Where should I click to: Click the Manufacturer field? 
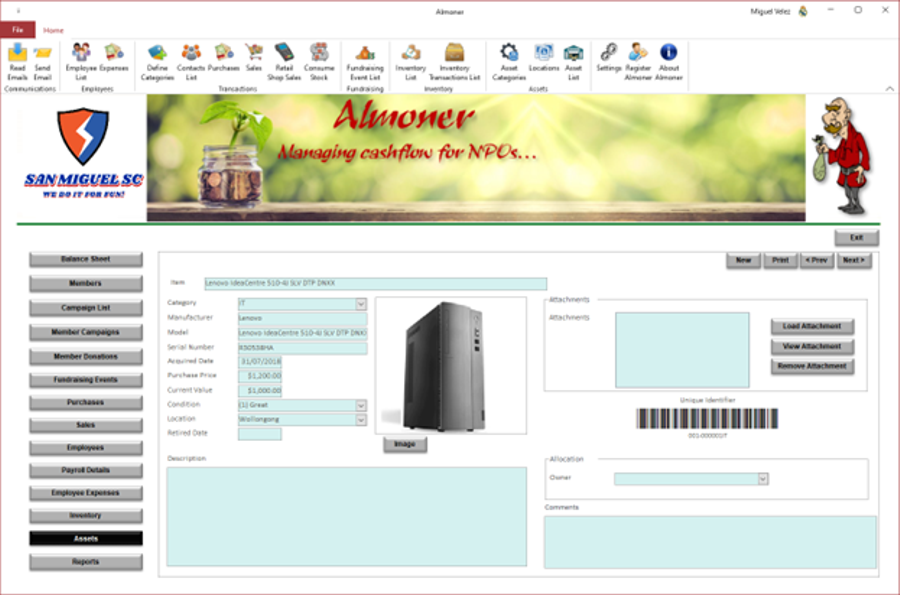tap(302, 318)
